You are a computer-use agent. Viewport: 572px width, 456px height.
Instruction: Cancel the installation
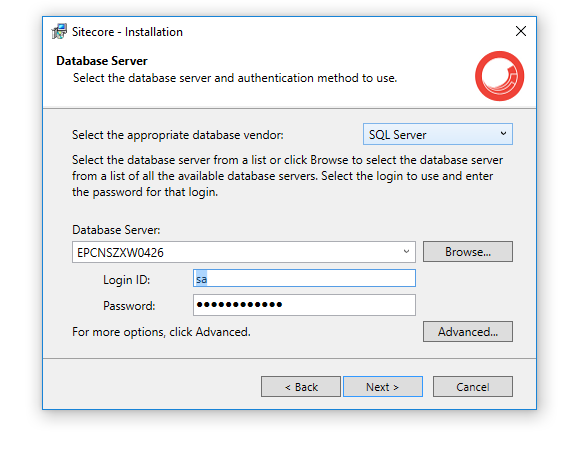tap(473, 387)
